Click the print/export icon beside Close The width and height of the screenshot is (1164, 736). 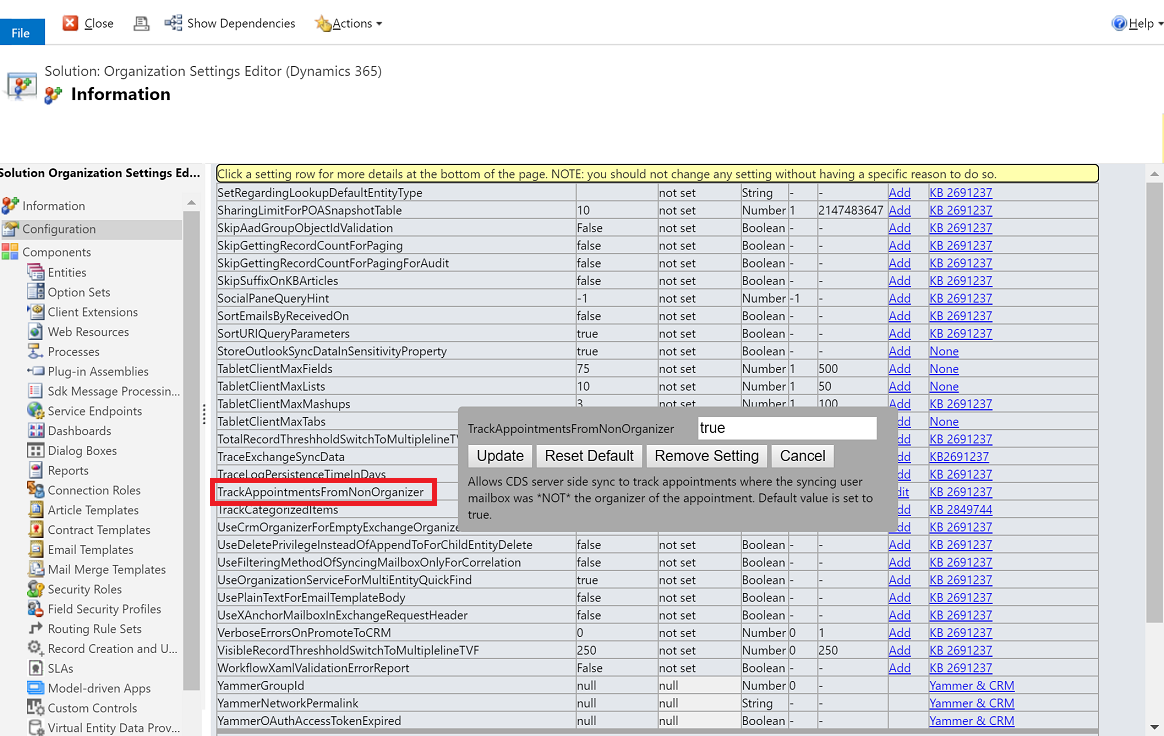[140, 24]
